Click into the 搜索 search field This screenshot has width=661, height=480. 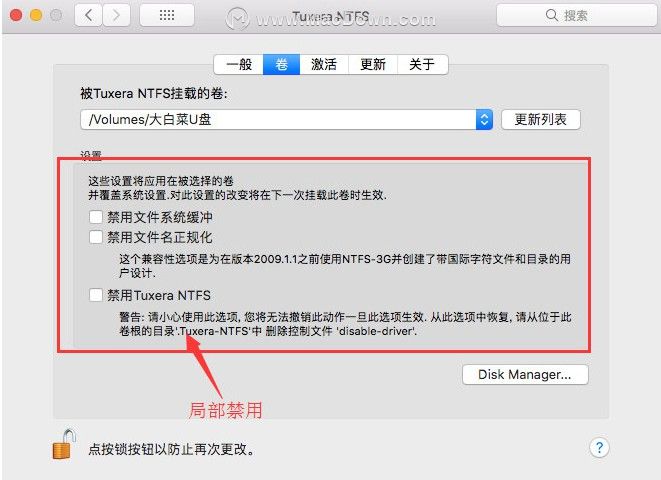tap(576, 16)
